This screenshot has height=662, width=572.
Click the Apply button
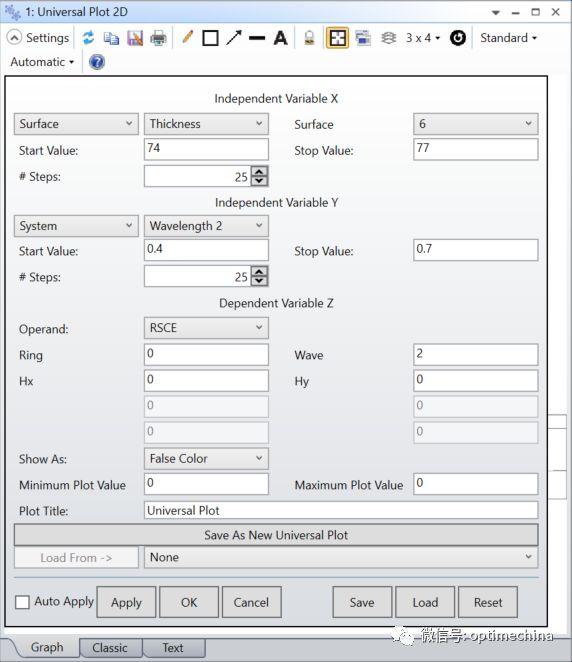click(x=126, y=602)
